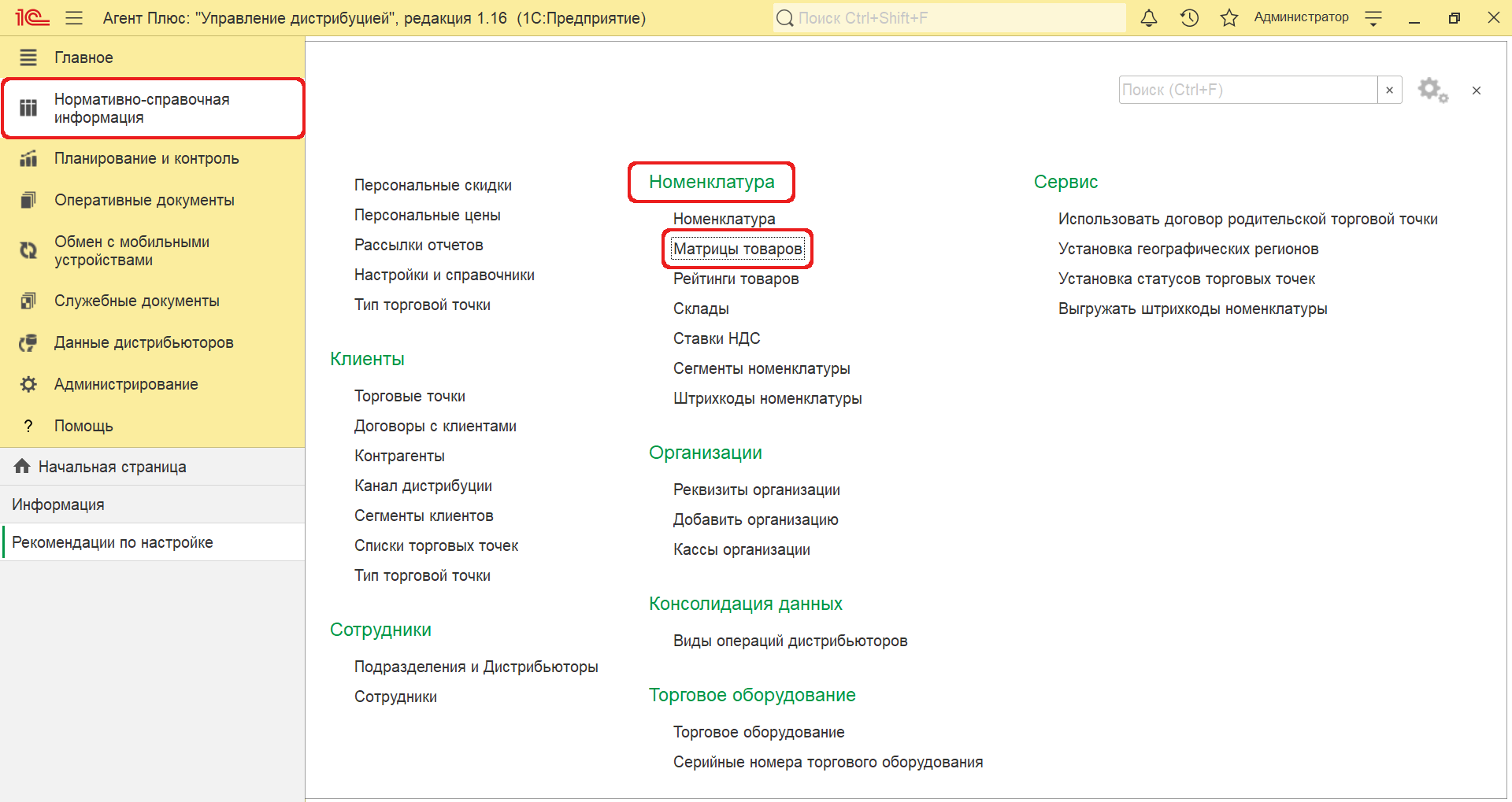Open the hamburger main menu icon
This screenshot has height=802, width=1512.
[x=74, y=18]
